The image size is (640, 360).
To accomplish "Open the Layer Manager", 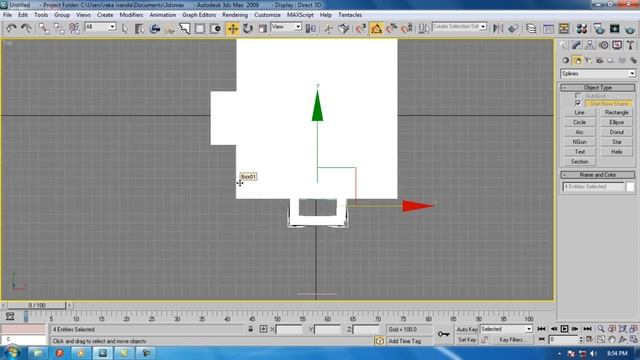I will 531,28.
